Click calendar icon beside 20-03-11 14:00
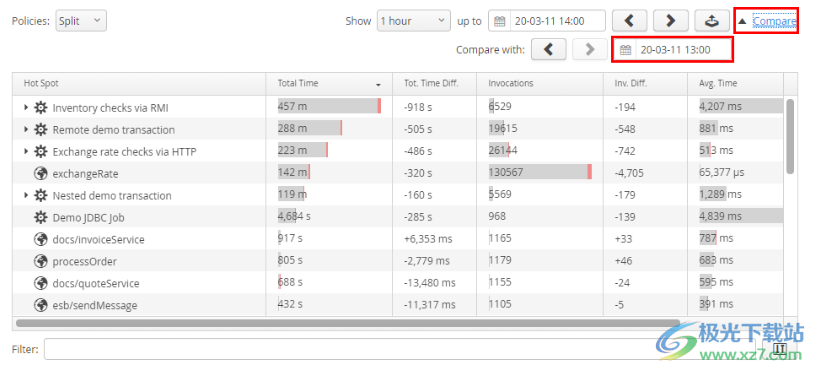 point(499,21)
